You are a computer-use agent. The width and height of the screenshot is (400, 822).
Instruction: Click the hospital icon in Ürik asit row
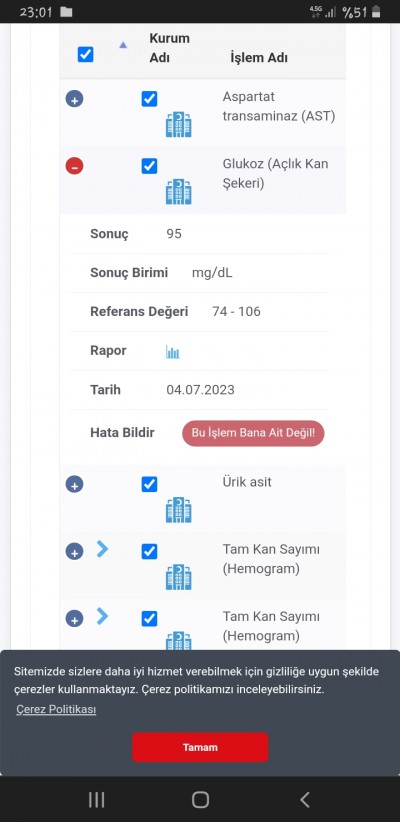[178, 510]
